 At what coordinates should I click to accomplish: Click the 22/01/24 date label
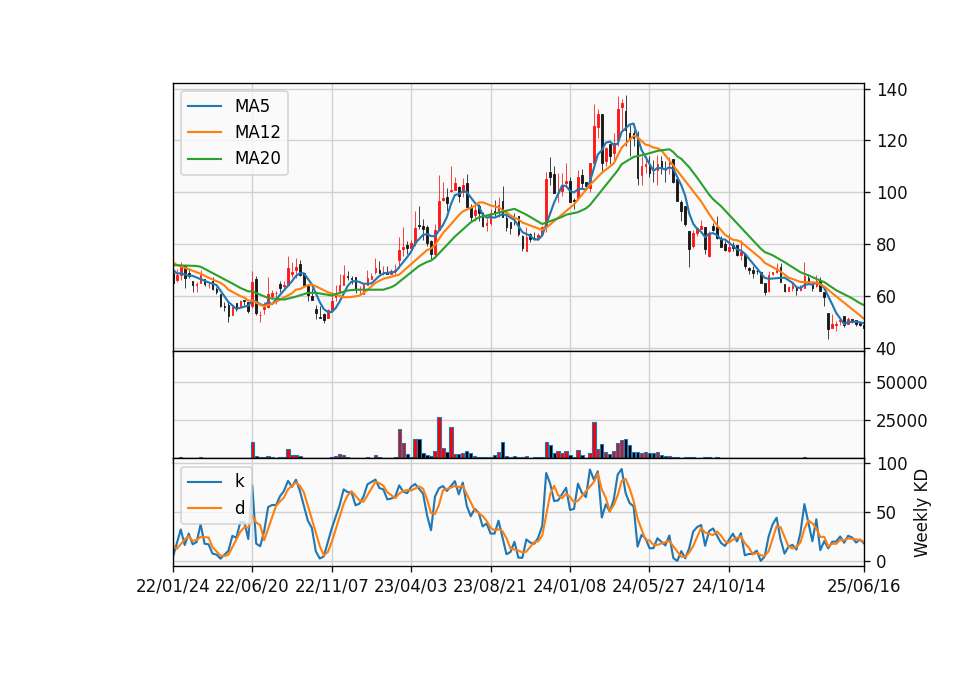(173, 586)
